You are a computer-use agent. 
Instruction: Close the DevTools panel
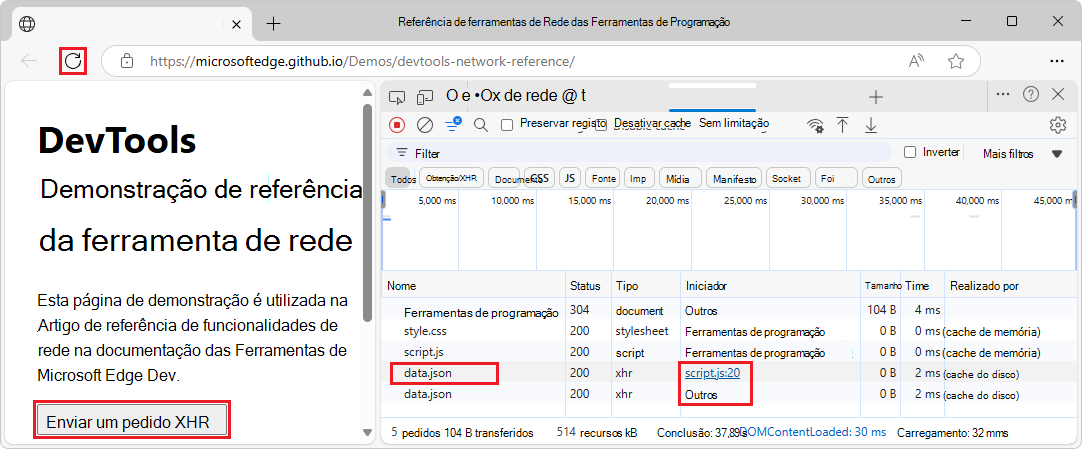click(x=1057, y=94)
